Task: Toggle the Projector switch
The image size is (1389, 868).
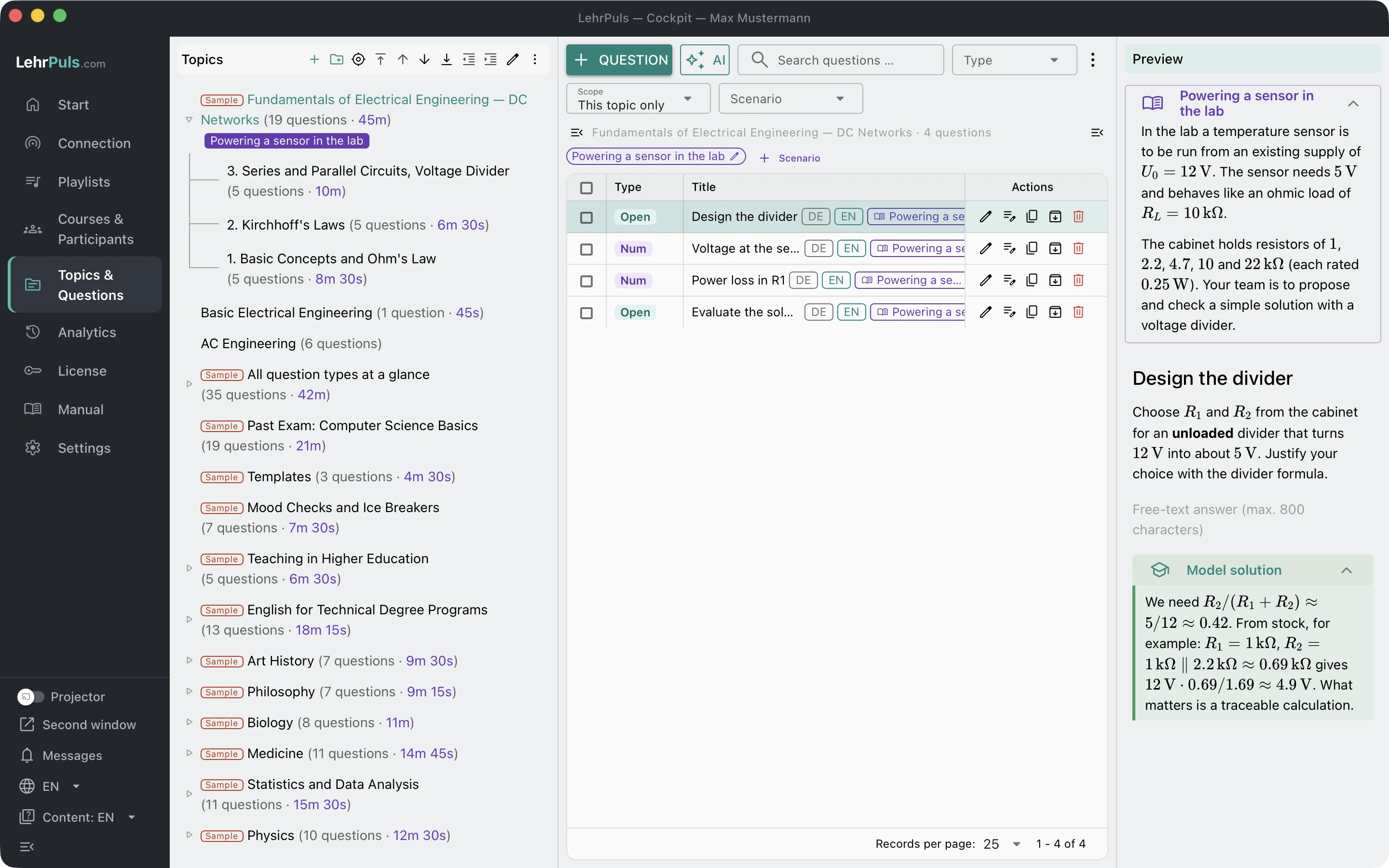Action: click(30, 696)
